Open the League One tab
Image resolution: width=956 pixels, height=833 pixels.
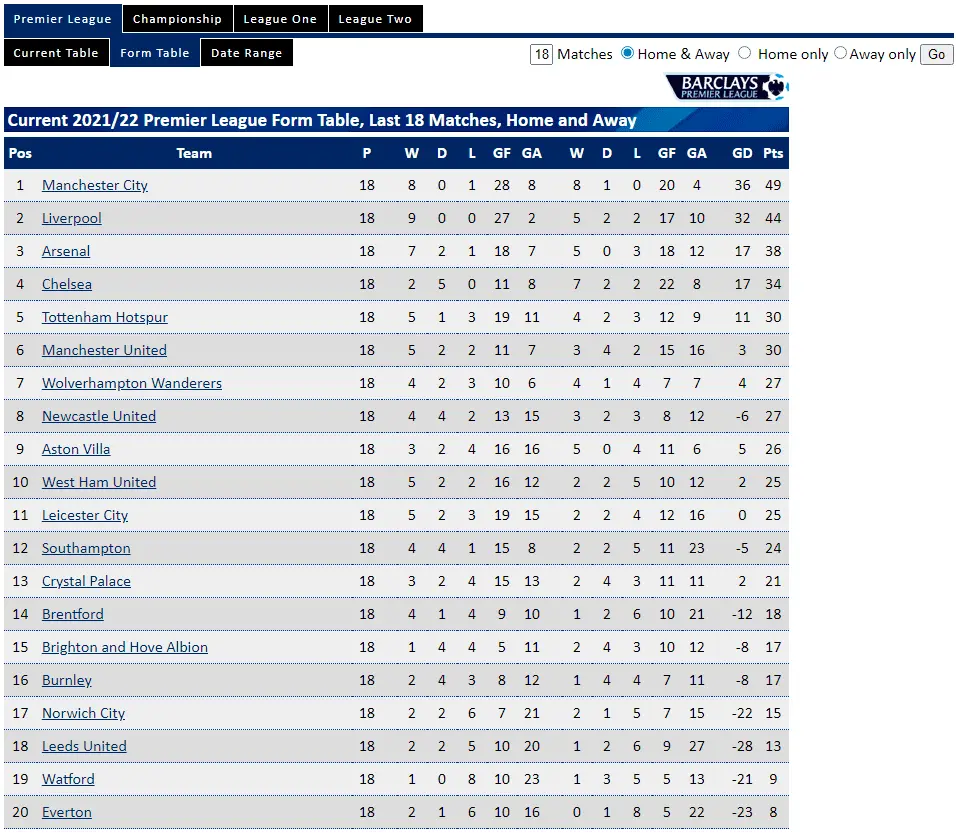[x=280, y=19]
